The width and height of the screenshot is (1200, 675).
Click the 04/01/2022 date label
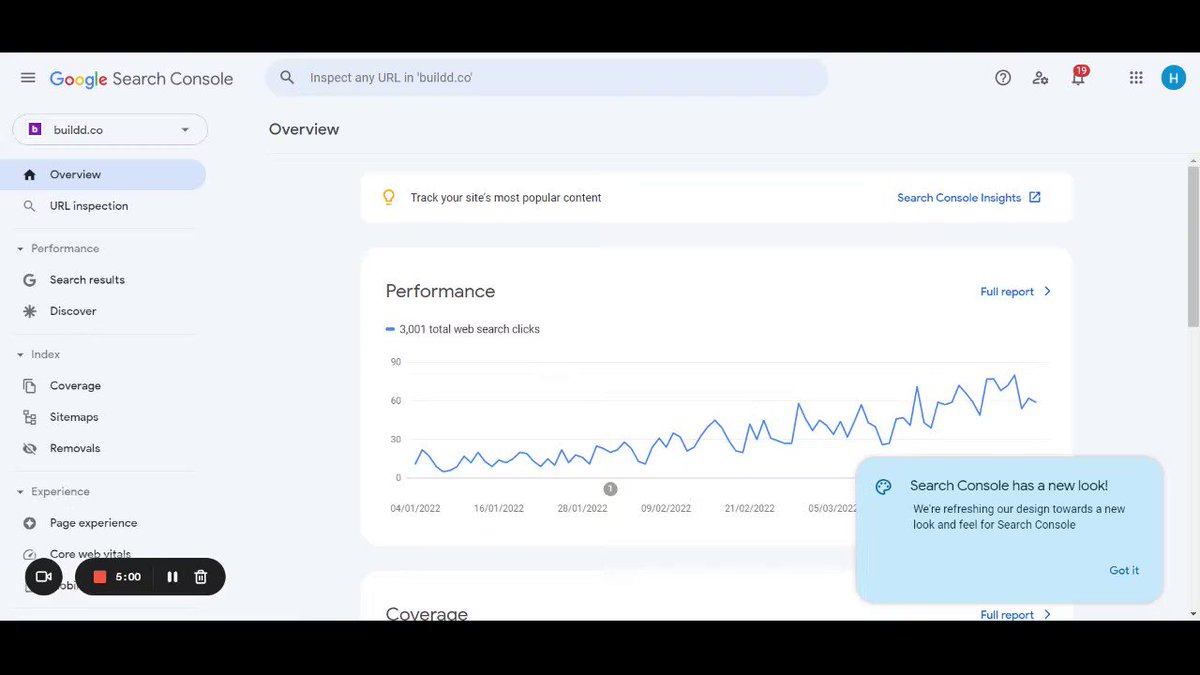415,508
